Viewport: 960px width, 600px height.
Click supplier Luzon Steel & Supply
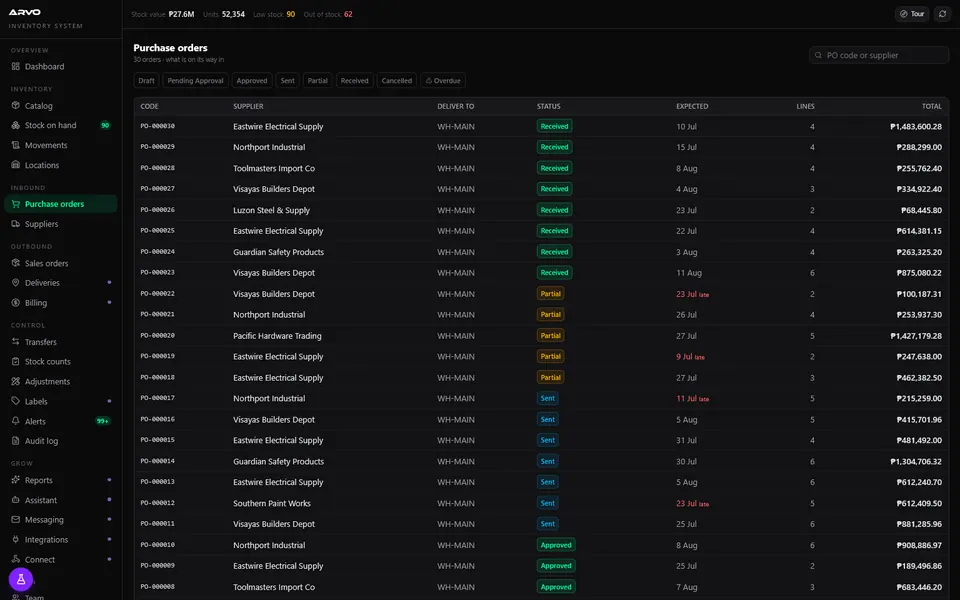pos(271,210)
